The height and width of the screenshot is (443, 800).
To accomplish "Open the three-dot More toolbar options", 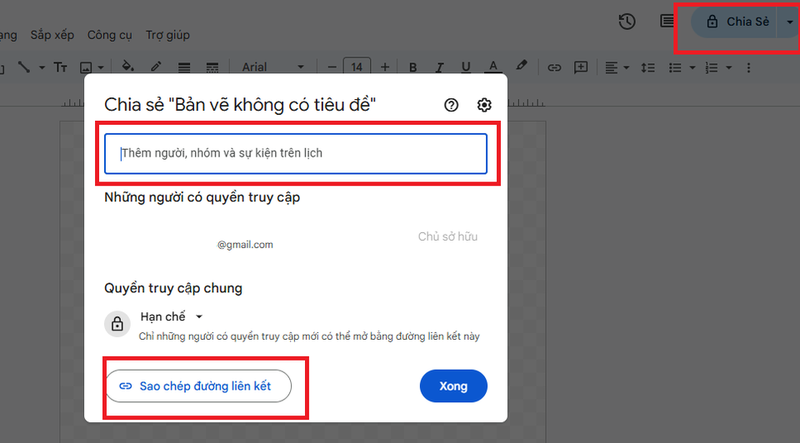I will [x=748, y=67].
